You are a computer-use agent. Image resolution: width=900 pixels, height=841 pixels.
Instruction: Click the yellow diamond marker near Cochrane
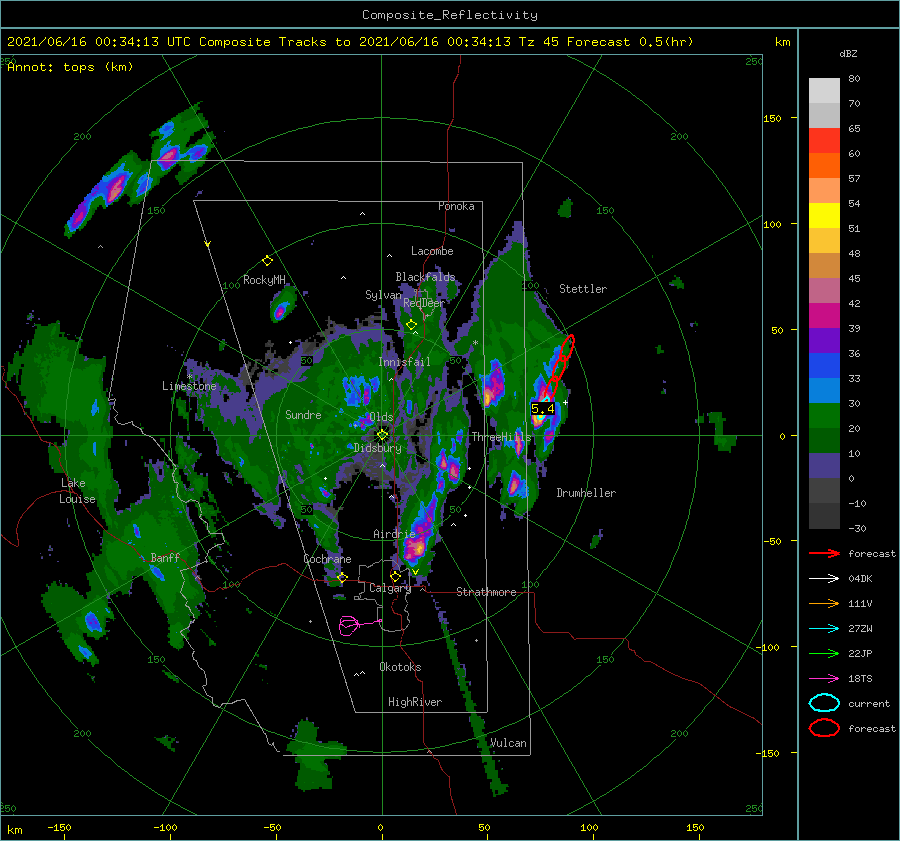342,578
